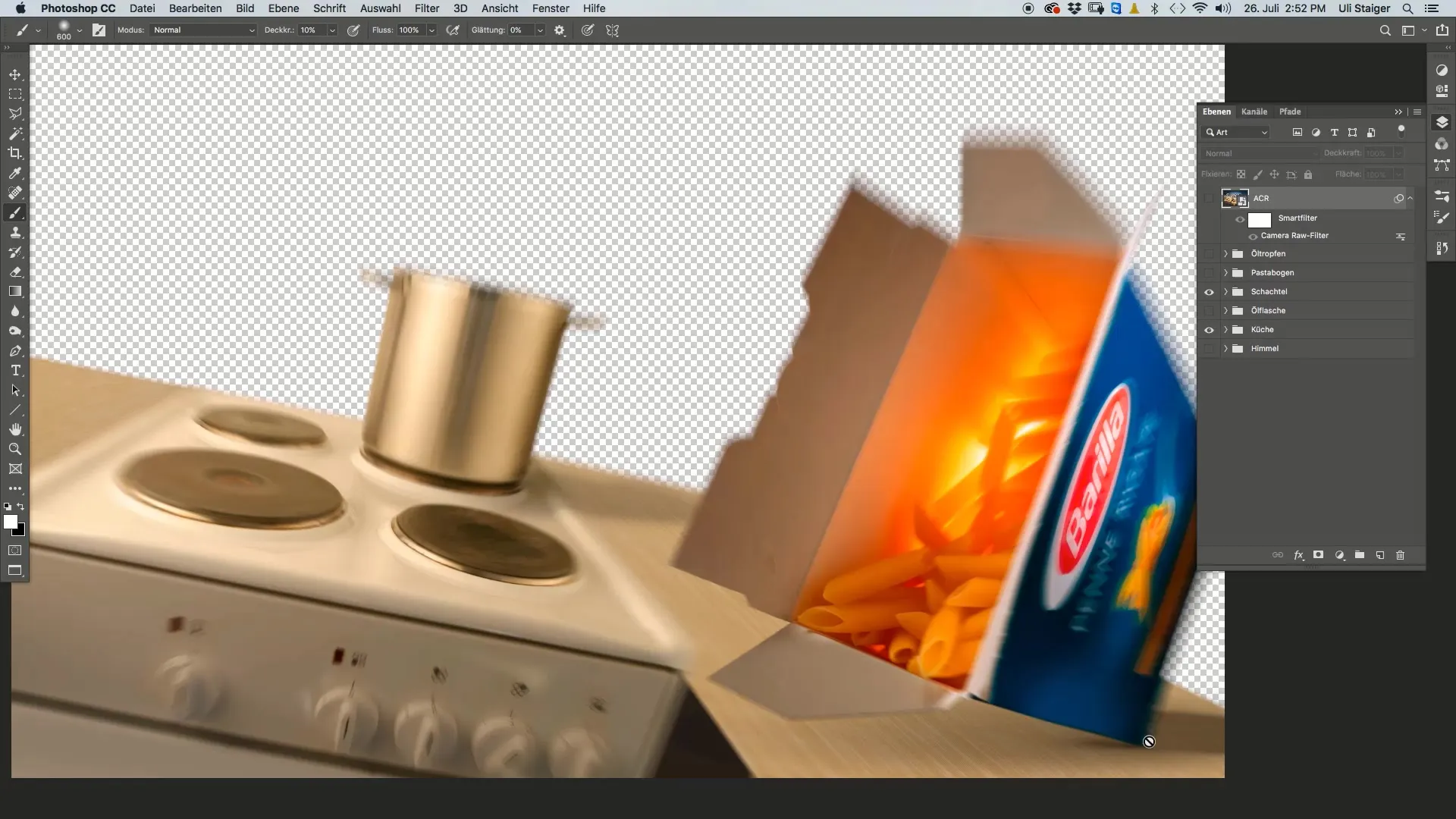Hide the Küche group

click(1209, 330)
